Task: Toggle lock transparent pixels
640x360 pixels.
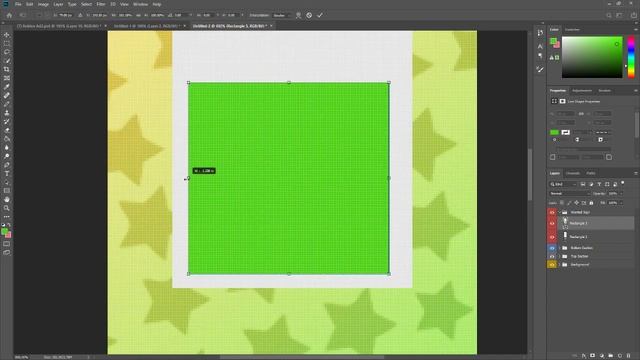Action: (562, 203)
